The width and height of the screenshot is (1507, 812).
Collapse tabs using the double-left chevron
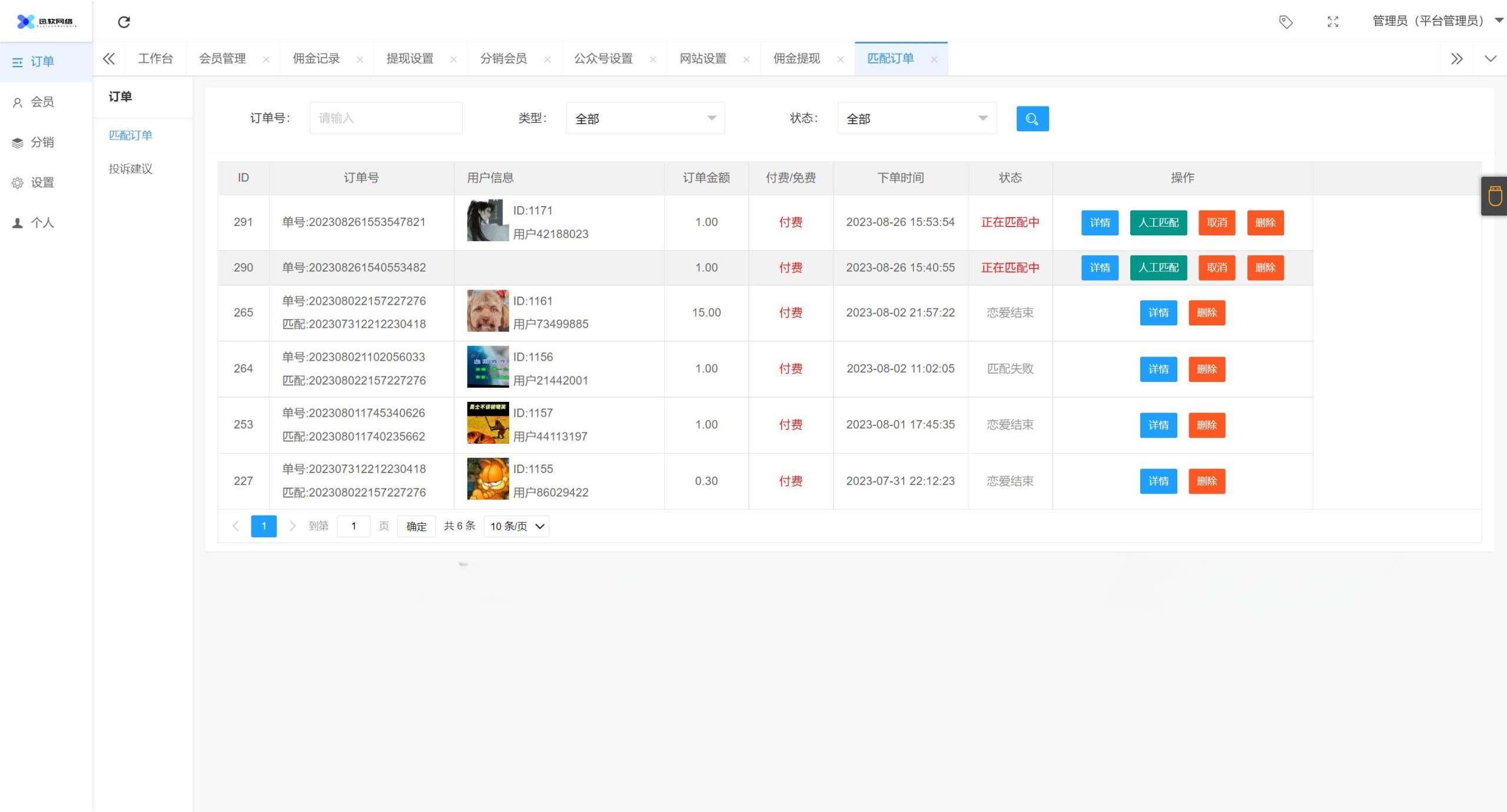click(x=108, y=59)
